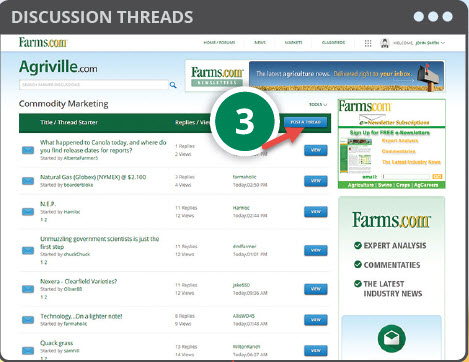Expand the Tools dropdown
This screenshot has width=469, height=362.
pyautogui.click(x=318, y=104)
